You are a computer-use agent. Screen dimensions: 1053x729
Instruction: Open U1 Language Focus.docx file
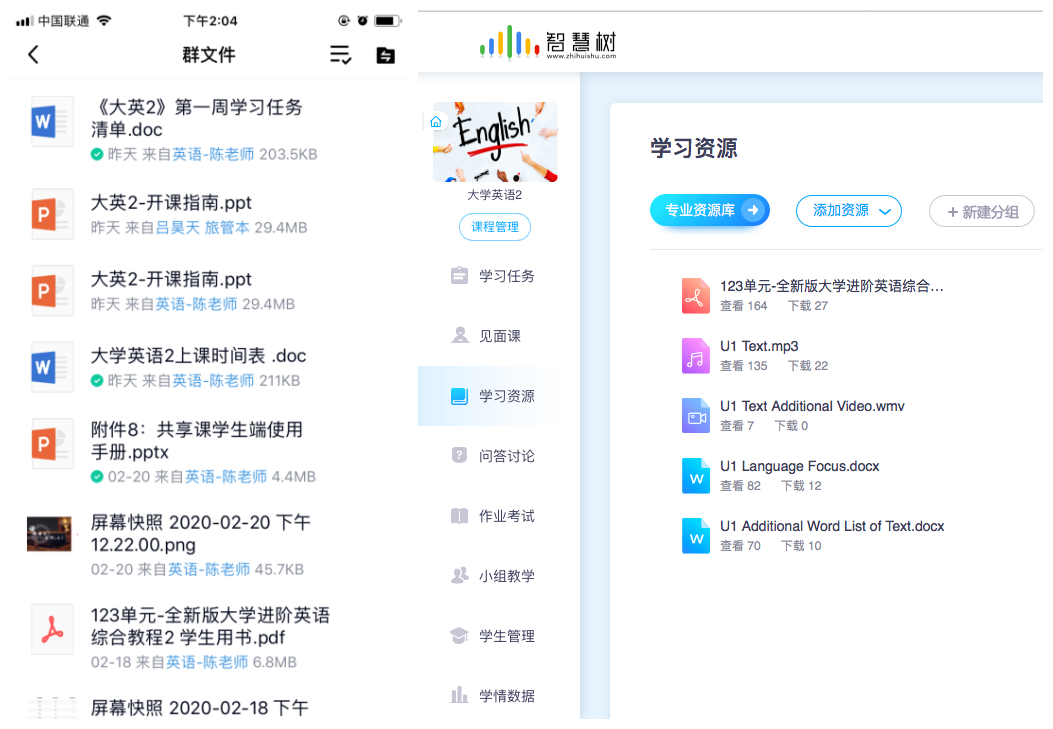point(799,466)
